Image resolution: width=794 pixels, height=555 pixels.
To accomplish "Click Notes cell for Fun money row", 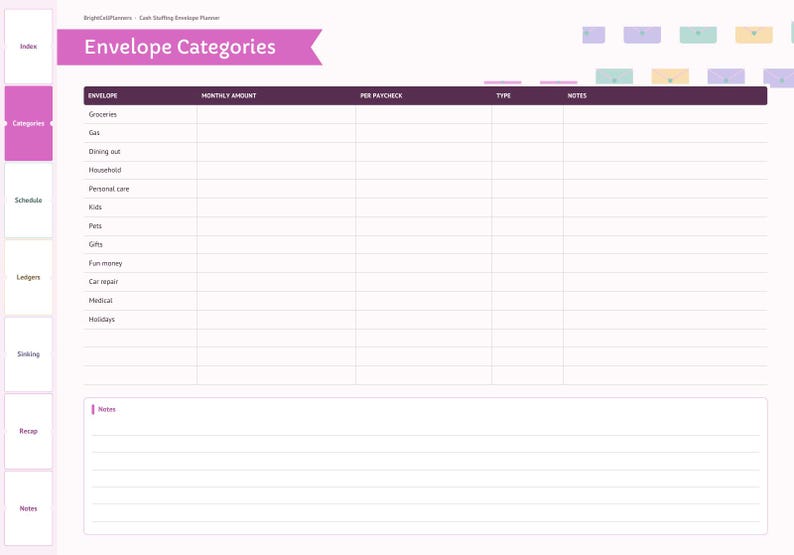I will pyautogui.click(x=665, y=263).
